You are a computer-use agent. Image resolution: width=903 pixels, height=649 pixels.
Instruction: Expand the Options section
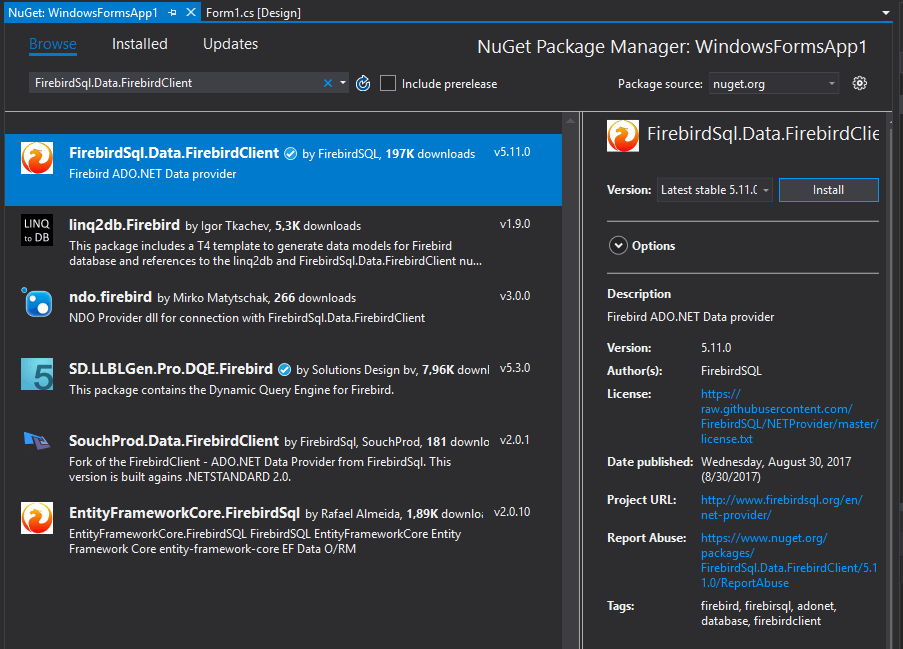618,246
